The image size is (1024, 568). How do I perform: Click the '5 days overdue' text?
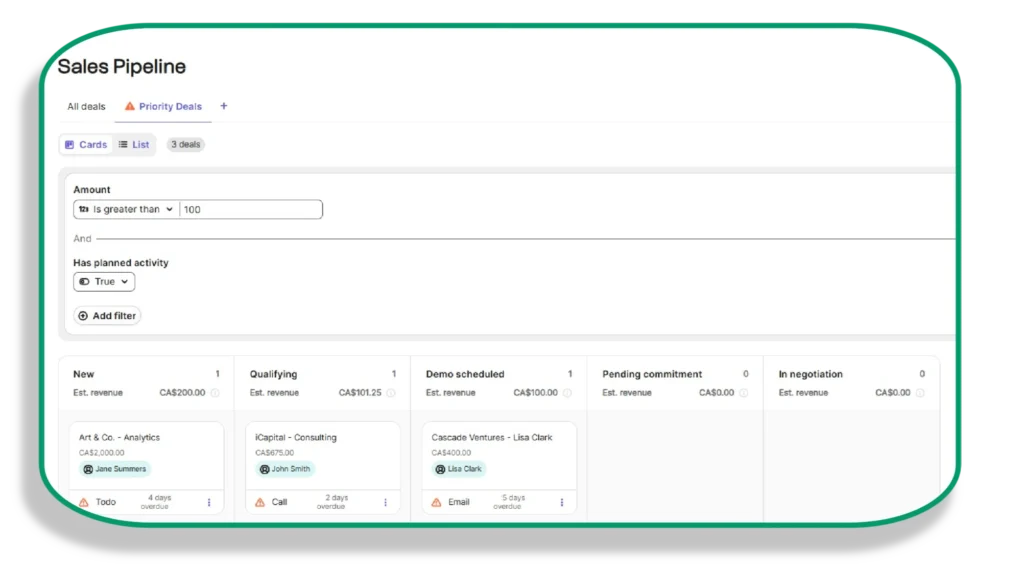509,502
